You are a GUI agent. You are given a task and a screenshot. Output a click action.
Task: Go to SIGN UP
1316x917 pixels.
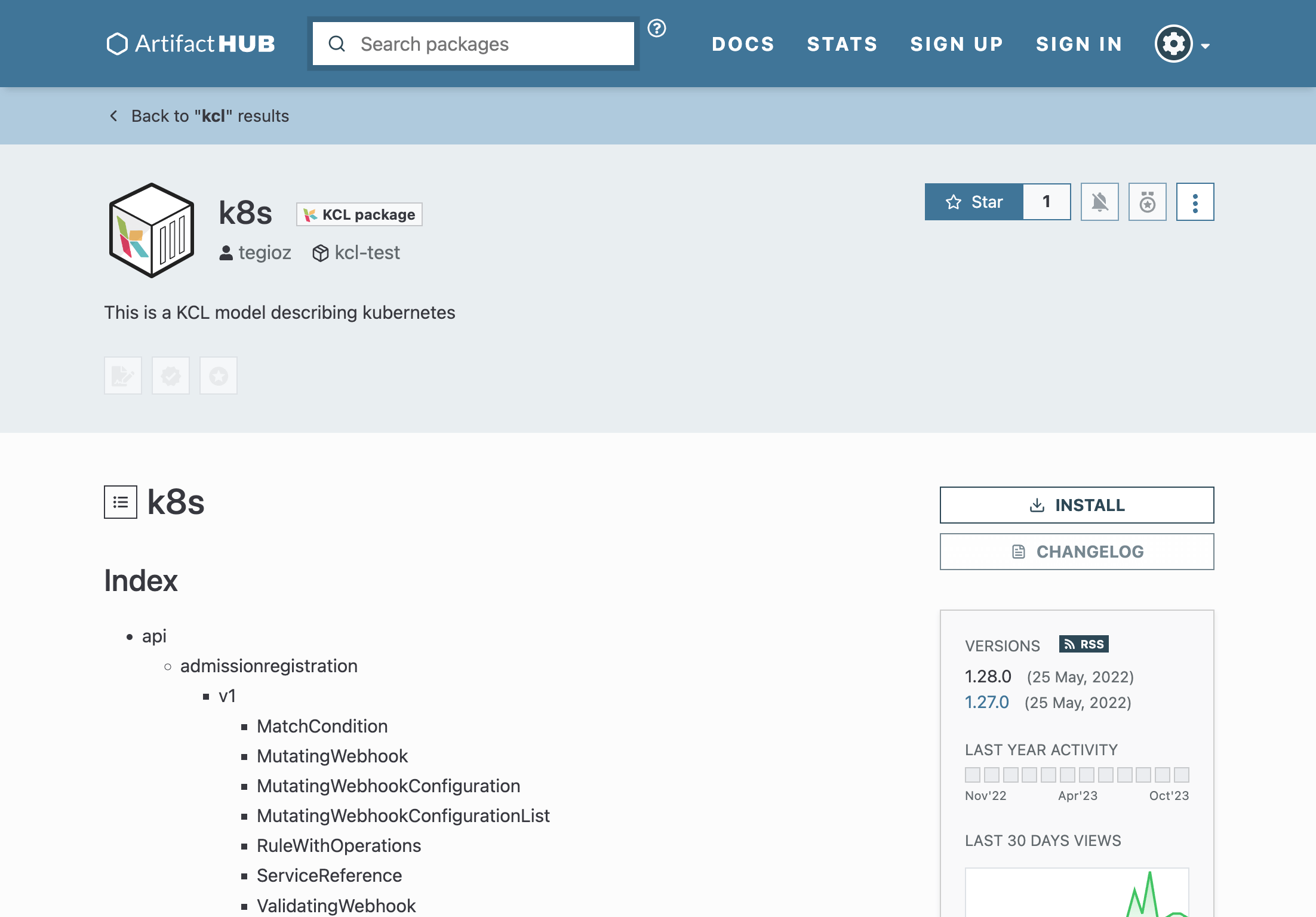click(x=957, y=44)
